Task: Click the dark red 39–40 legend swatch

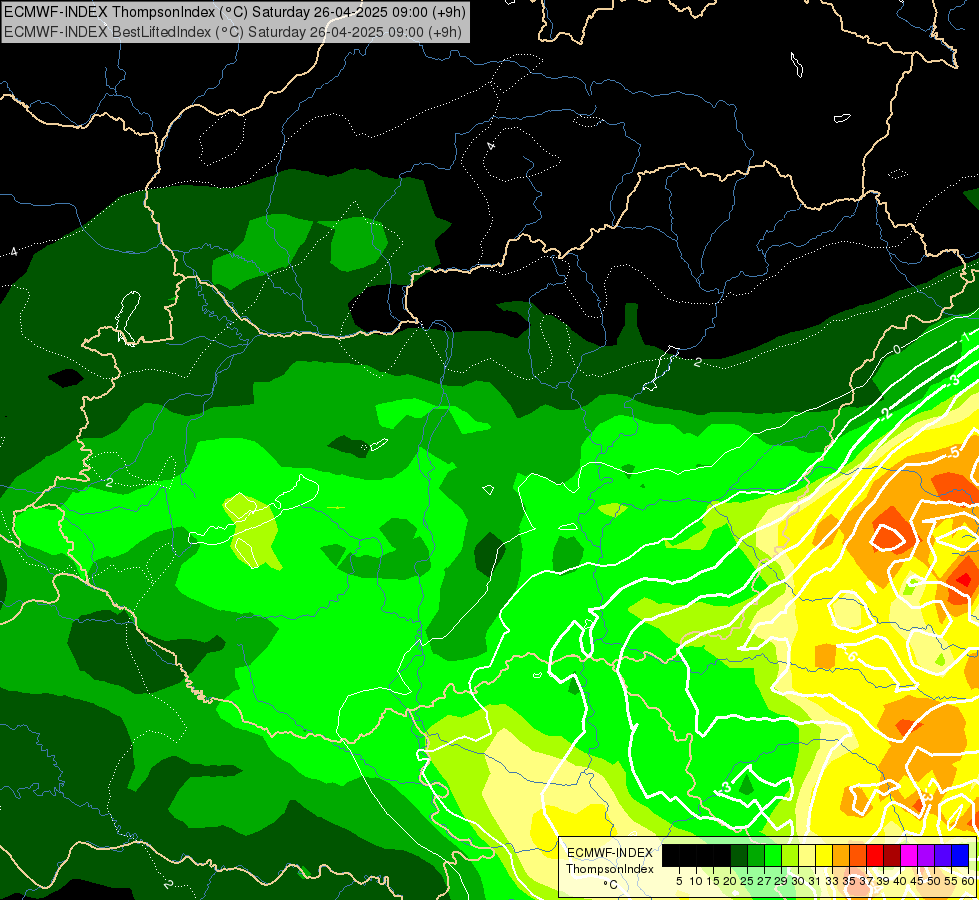Action: coord(892,855)
